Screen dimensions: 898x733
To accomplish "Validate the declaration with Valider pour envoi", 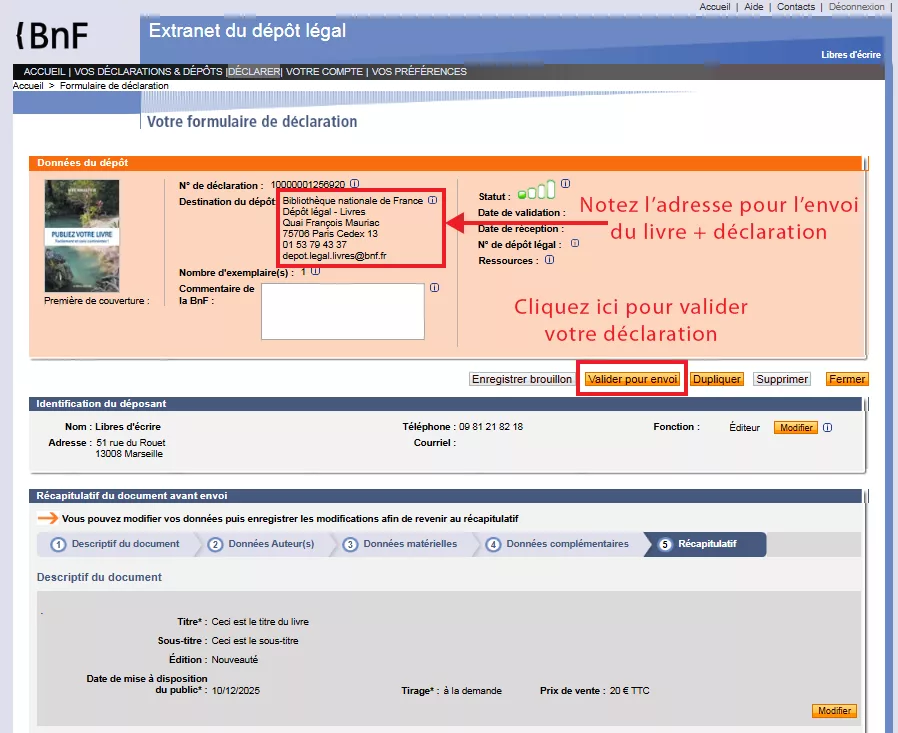I will (x=631, y=378).
